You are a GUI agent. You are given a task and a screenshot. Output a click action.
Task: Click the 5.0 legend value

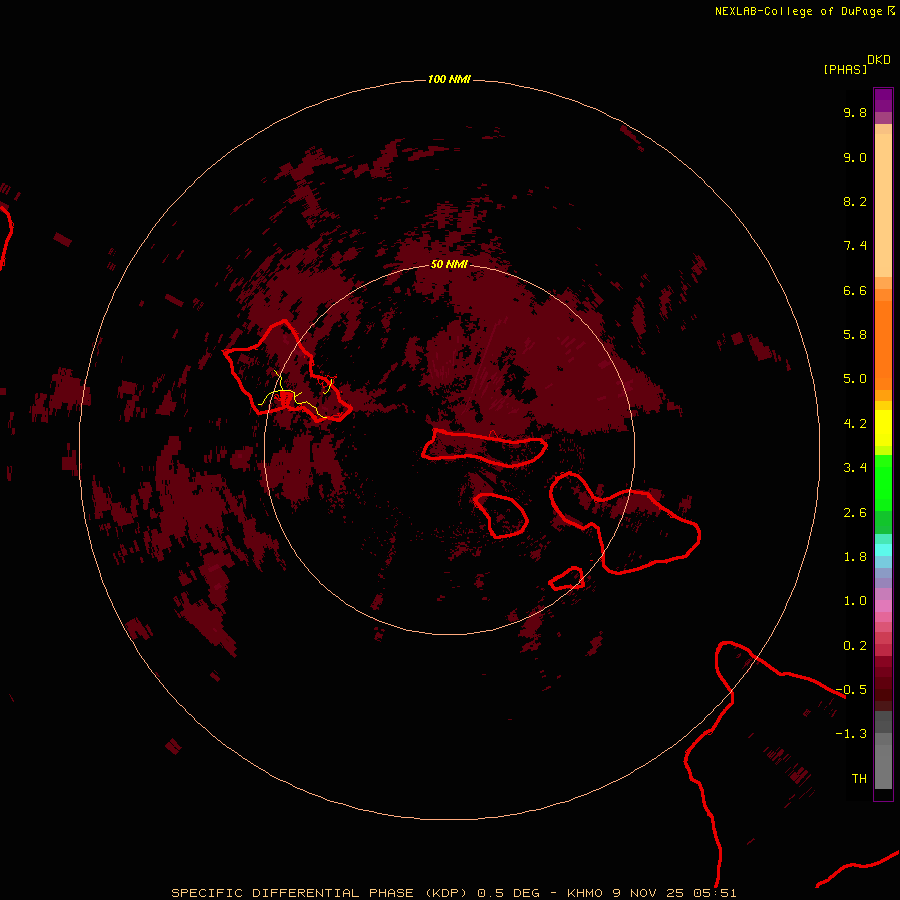[855, 379]
